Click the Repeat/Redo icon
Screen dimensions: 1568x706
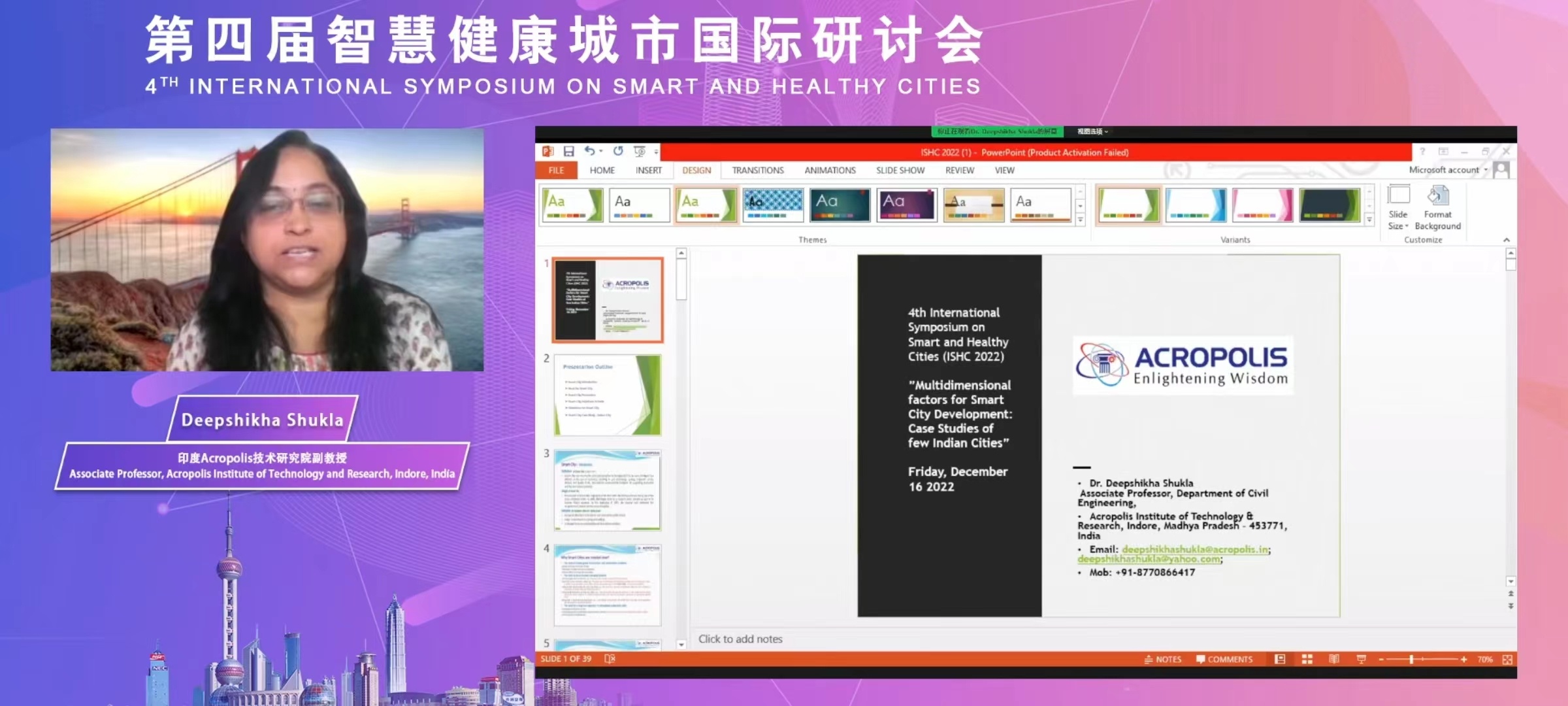(x=618, y=151)
